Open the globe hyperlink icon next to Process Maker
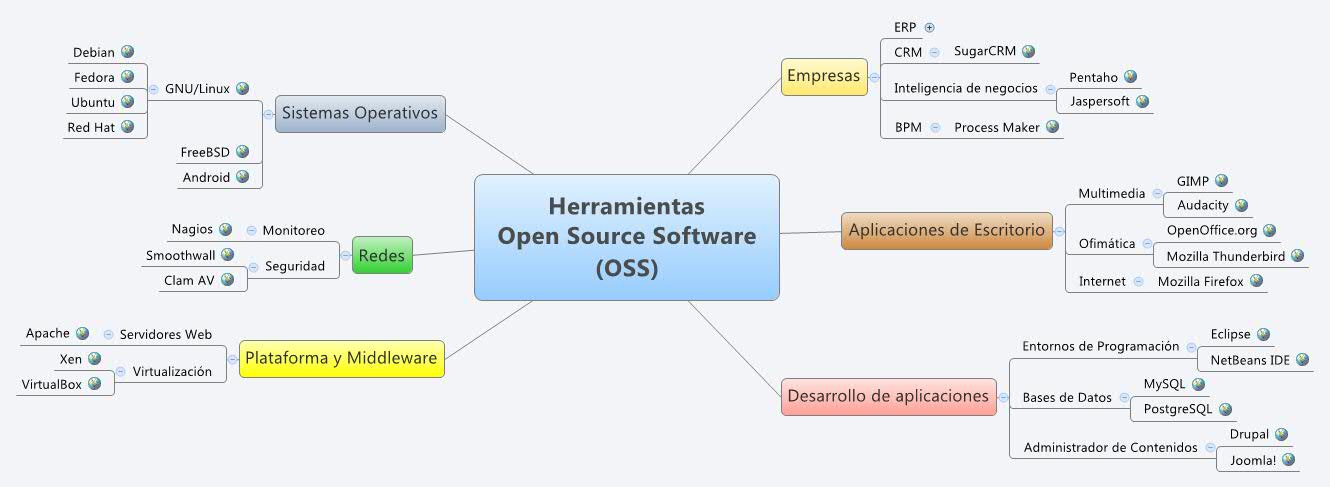This screenshot has width=1330, height=487. [x=1051, y=127]
